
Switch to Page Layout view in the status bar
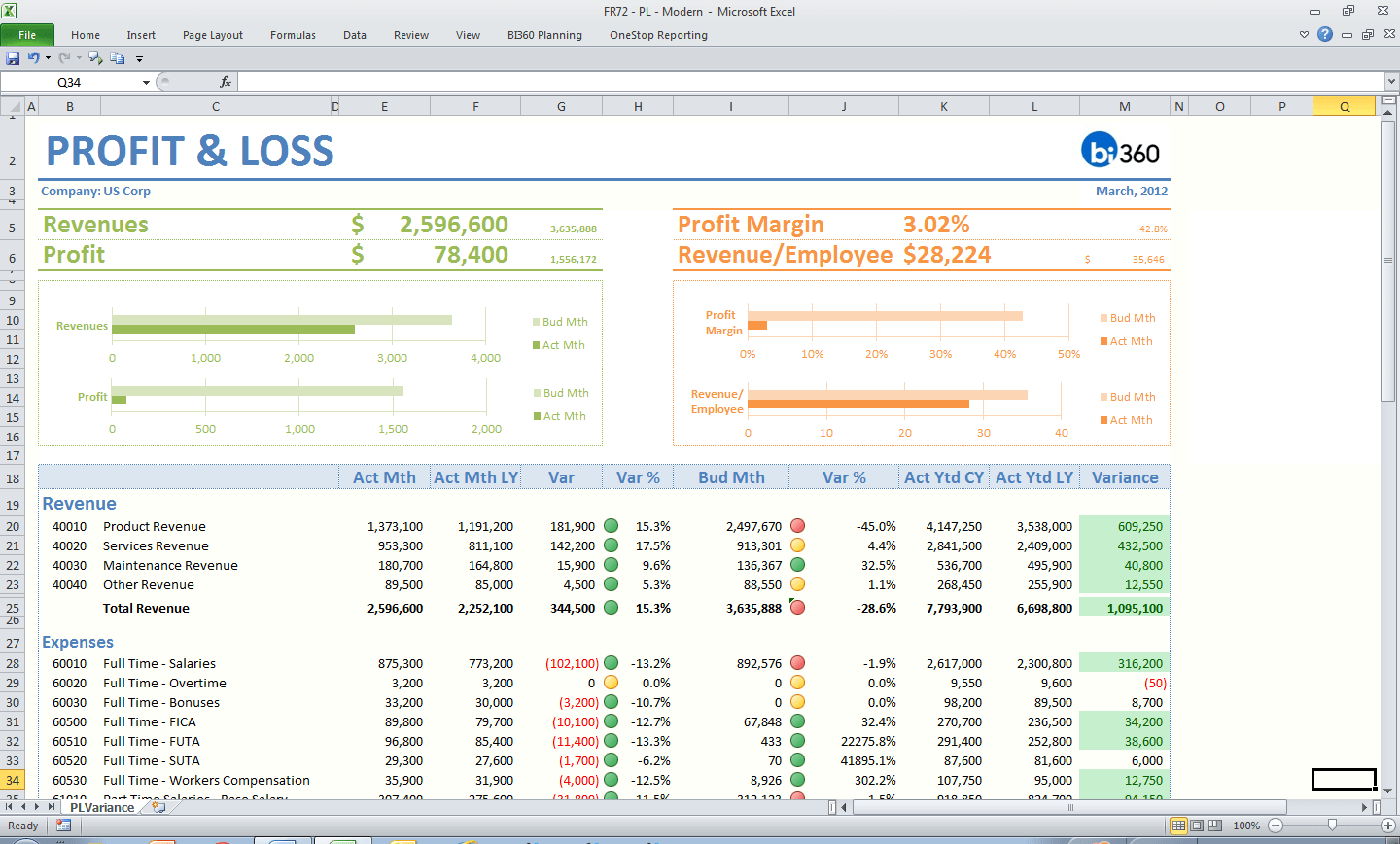1198,826
